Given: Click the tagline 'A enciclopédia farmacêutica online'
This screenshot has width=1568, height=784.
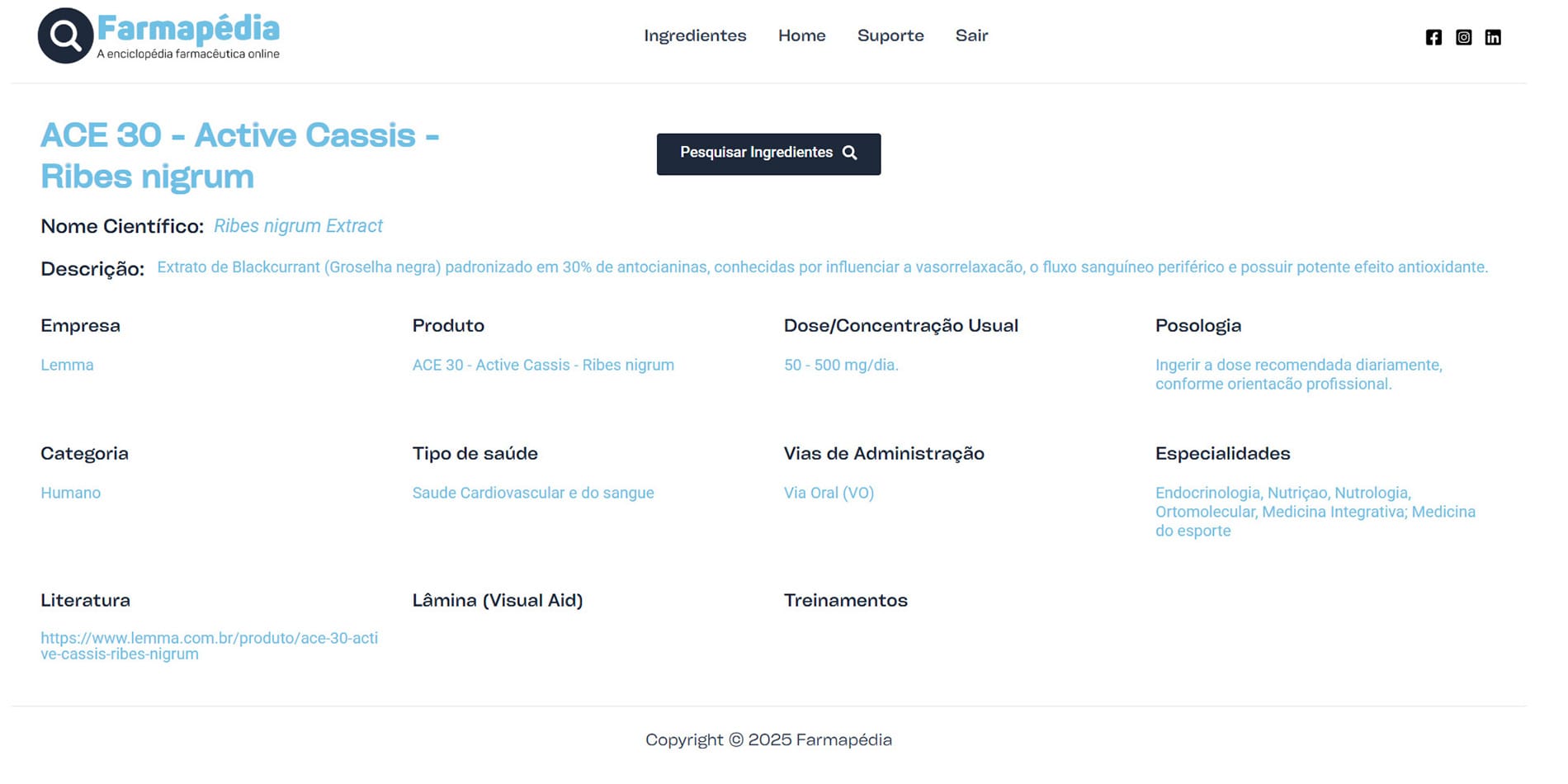Looking at the screenshot, I should click(188, 54).
